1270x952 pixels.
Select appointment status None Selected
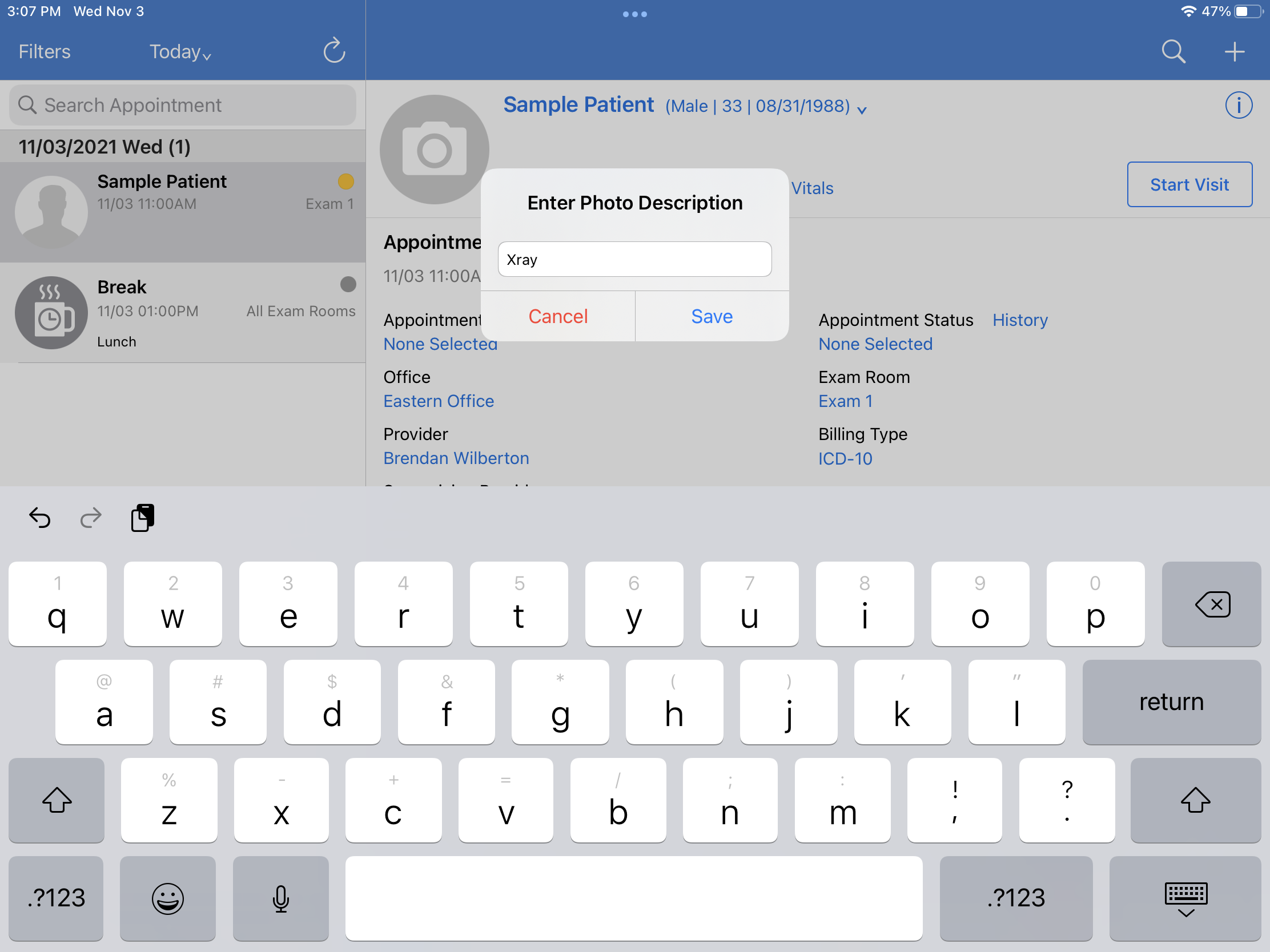tap(875, 344)
